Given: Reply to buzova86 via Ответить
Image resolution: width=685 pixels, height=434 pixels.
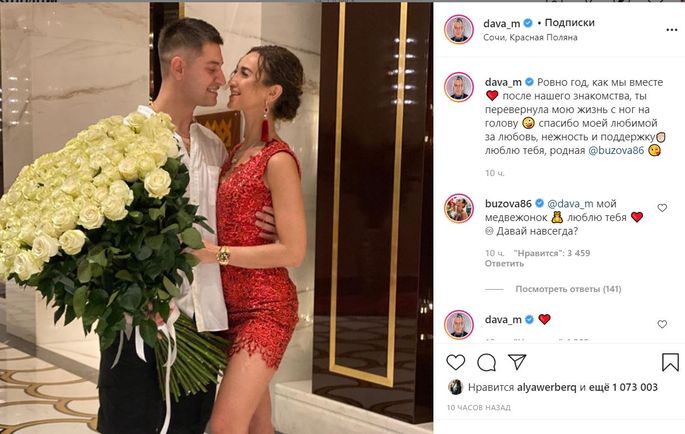Looking at the screenshot, I should tap(504, 264).
